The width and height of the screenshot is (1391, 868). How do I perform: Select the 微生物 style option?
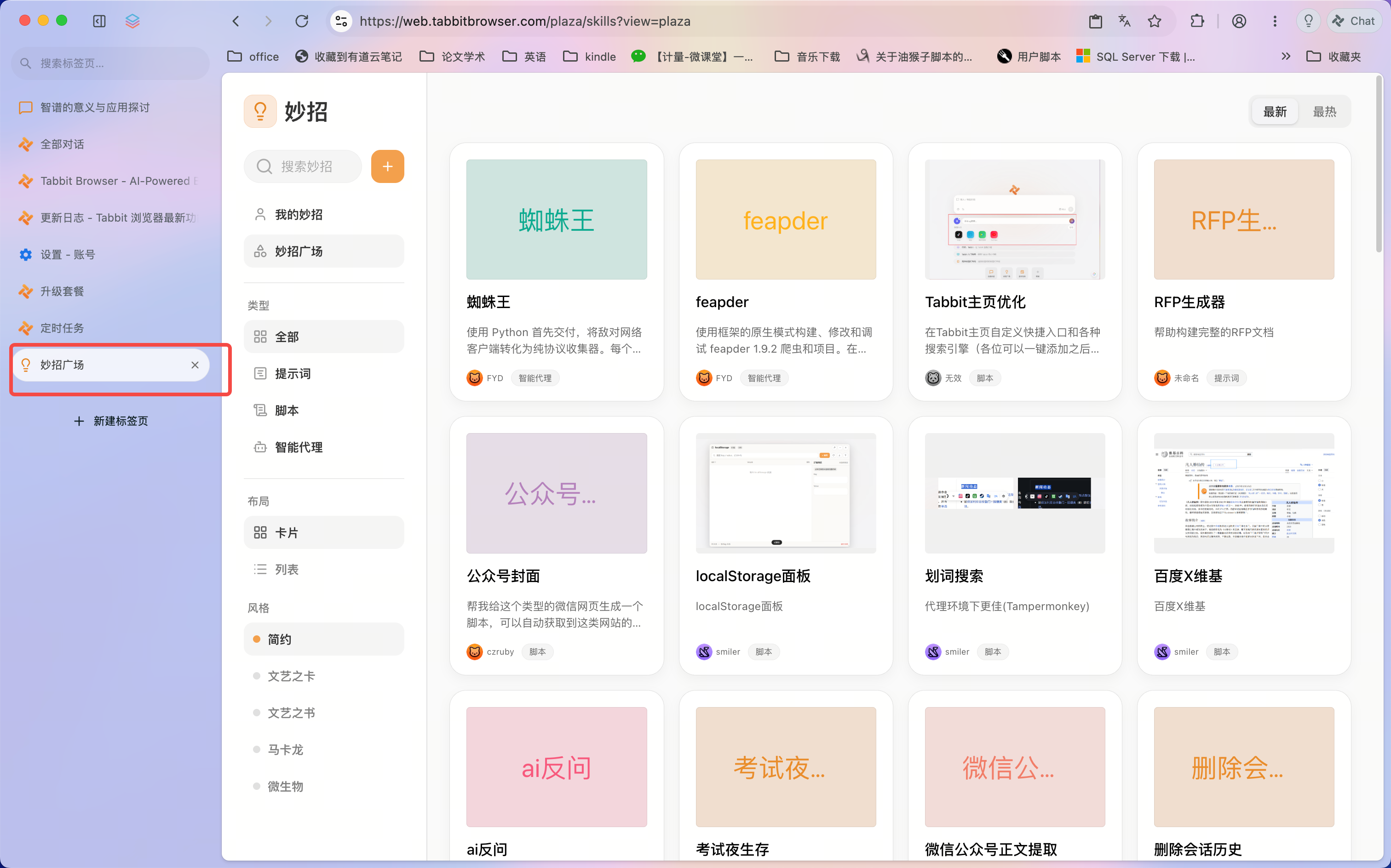pos(324,786)
